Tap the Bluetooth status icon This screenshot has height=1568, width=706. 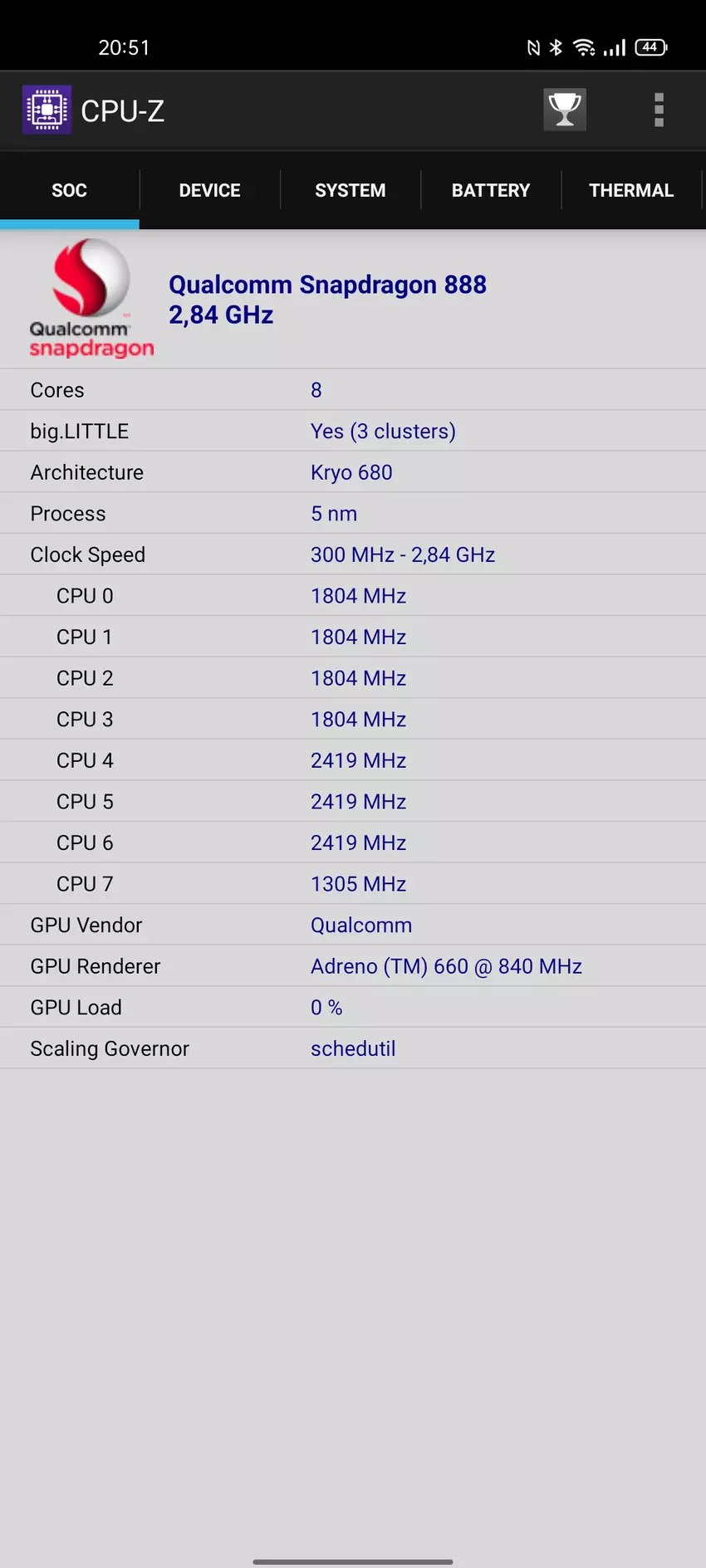[x=556, y=47]
